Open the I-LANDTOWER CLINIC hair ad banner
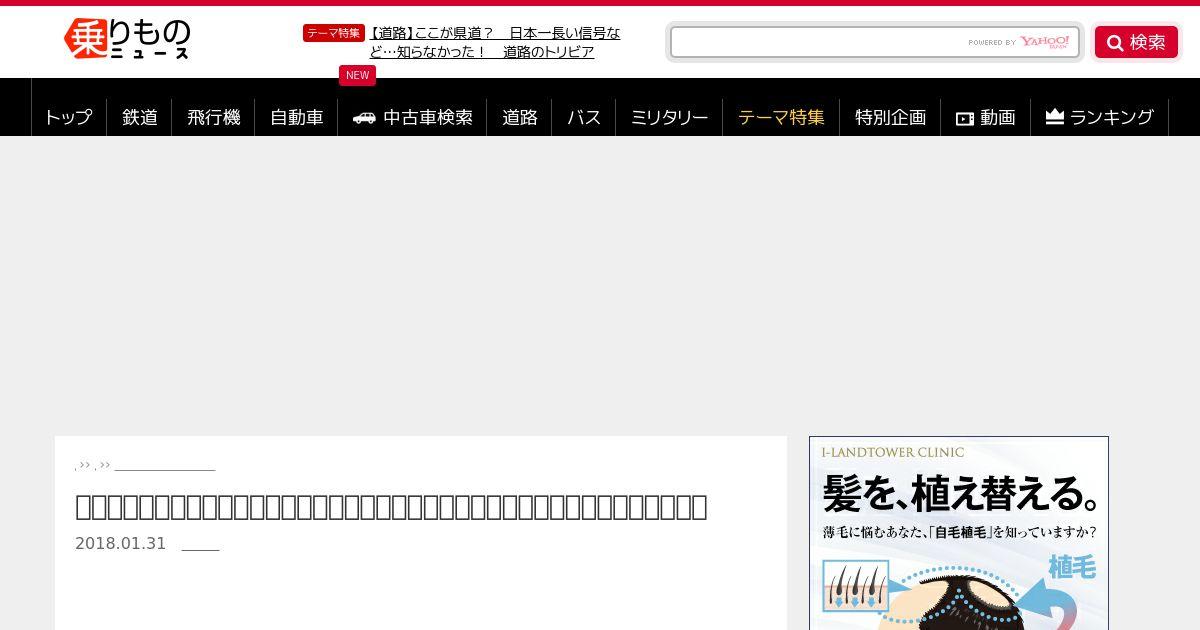 tap(959, 533)
